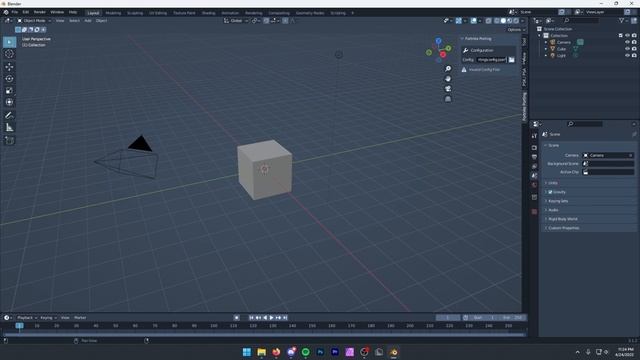Switch to the Modeling workspace tab
The image size is (640, 360).
(x=113, y=13)
